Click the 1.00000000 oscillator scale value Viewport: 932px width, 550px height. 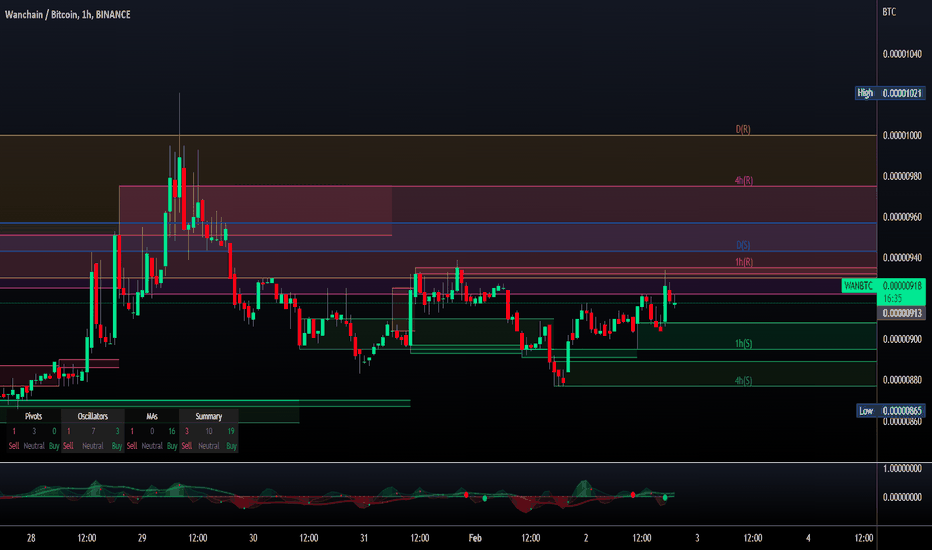(902, 469)
